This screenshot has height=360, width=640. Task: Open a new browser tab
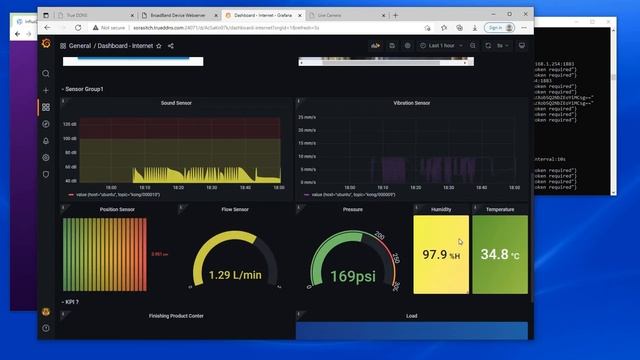pos(395,15)
